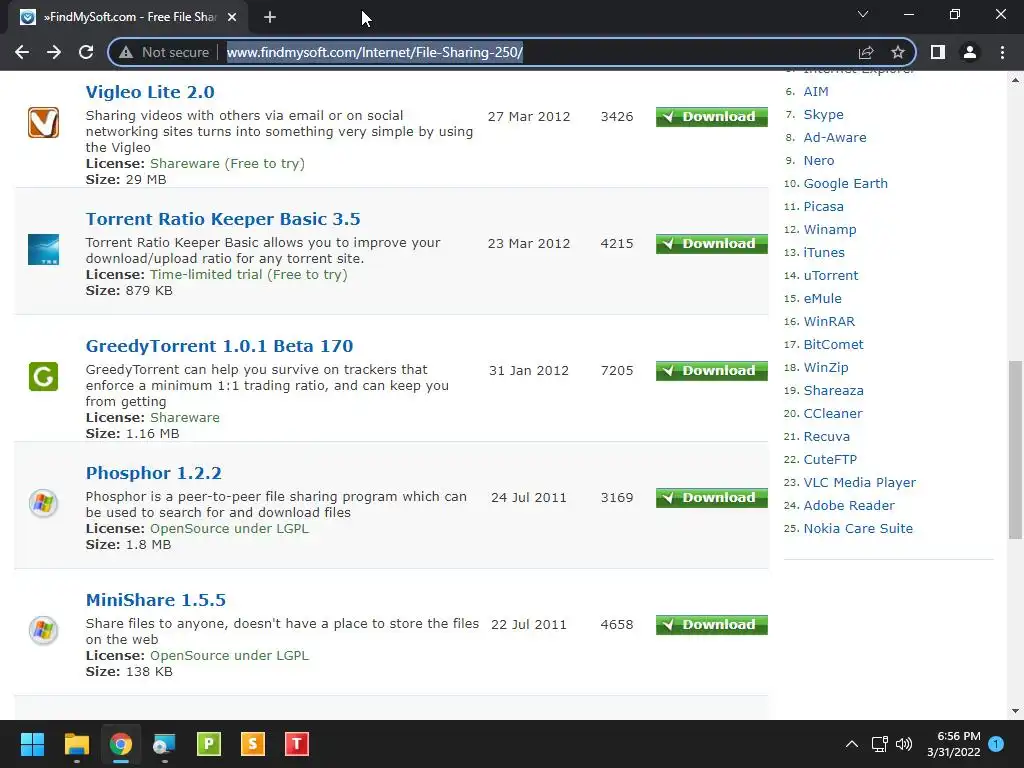The height and width of the screenshot is (768, 1024).
Task: Download Phosphor 1.2.2
Action: pos(712,498)
